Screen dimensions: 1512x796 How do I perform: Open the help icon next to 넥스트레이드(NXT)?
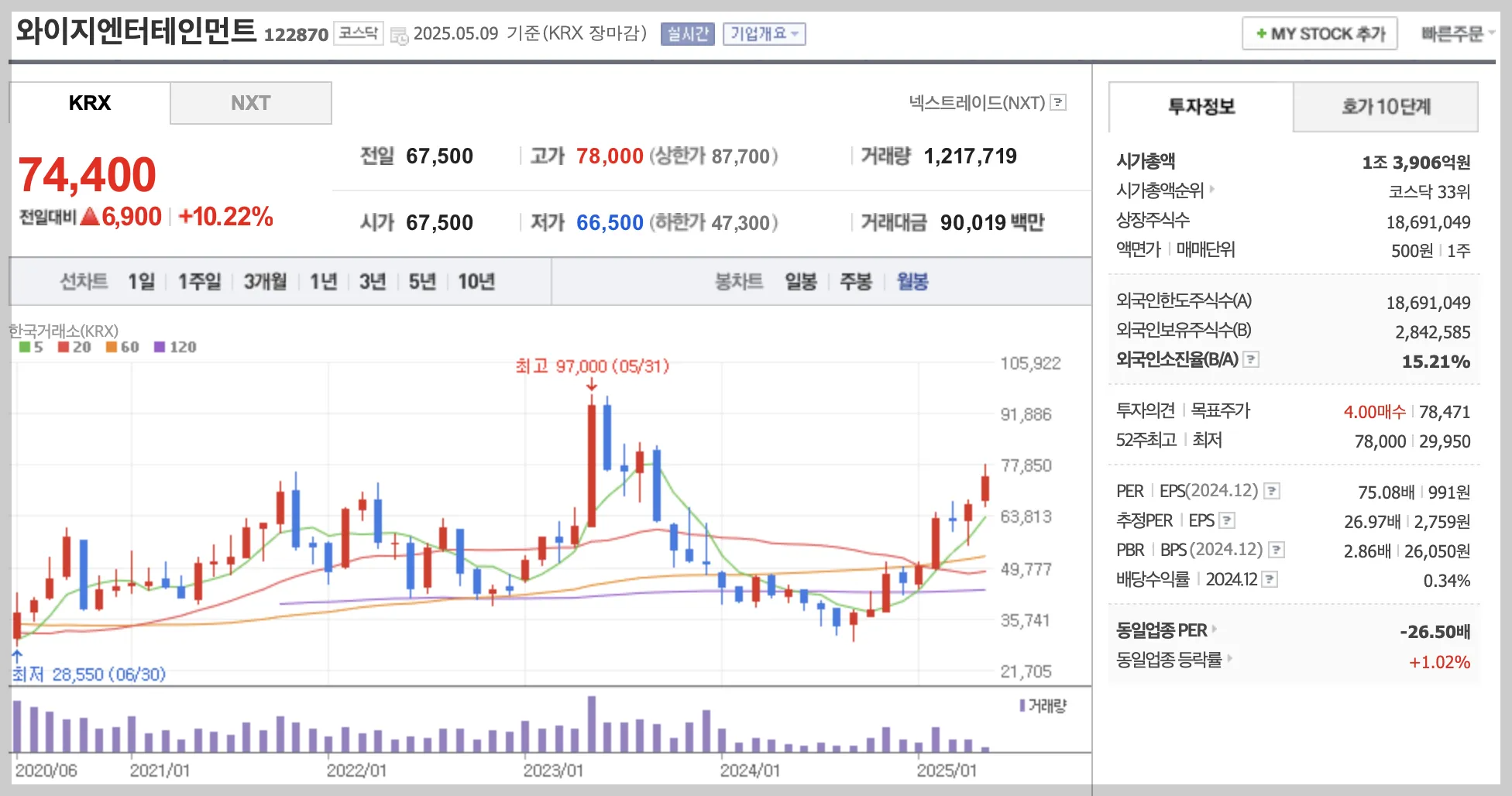pos(1058,102)
